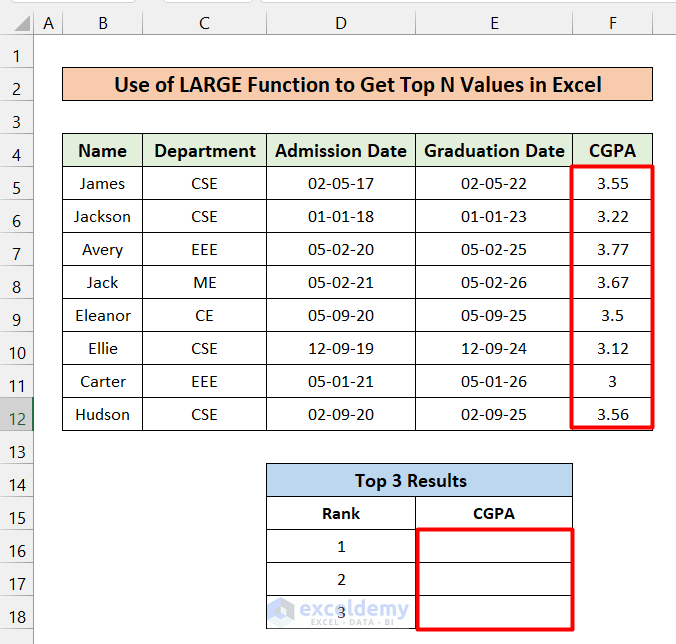676x644 pixels.
Task: Click graduation date 02-09-25
Action: [x=494, y=414]
